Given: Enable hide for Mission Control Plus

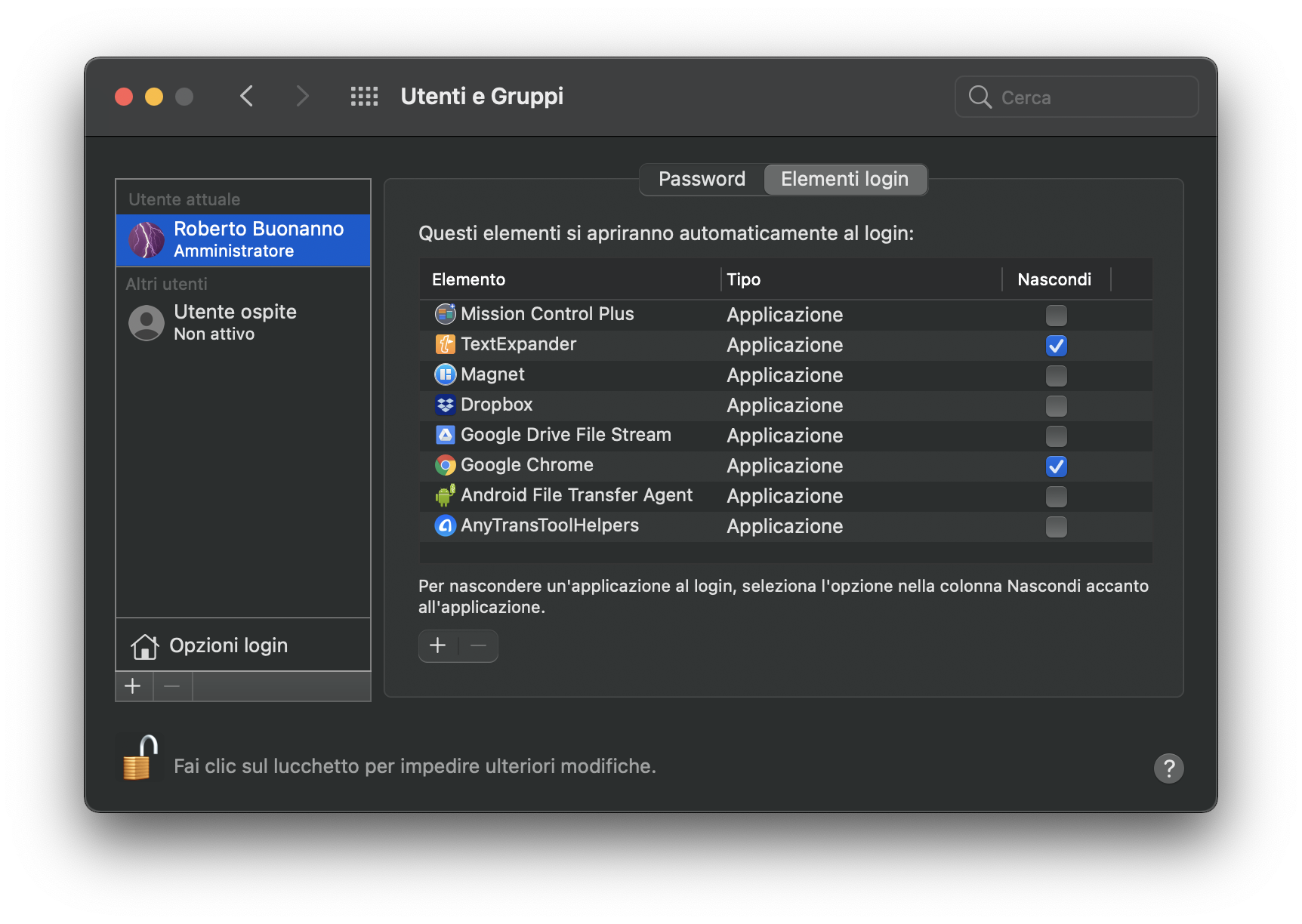Looking at the screenshot, I should (x=1056, y=315).
